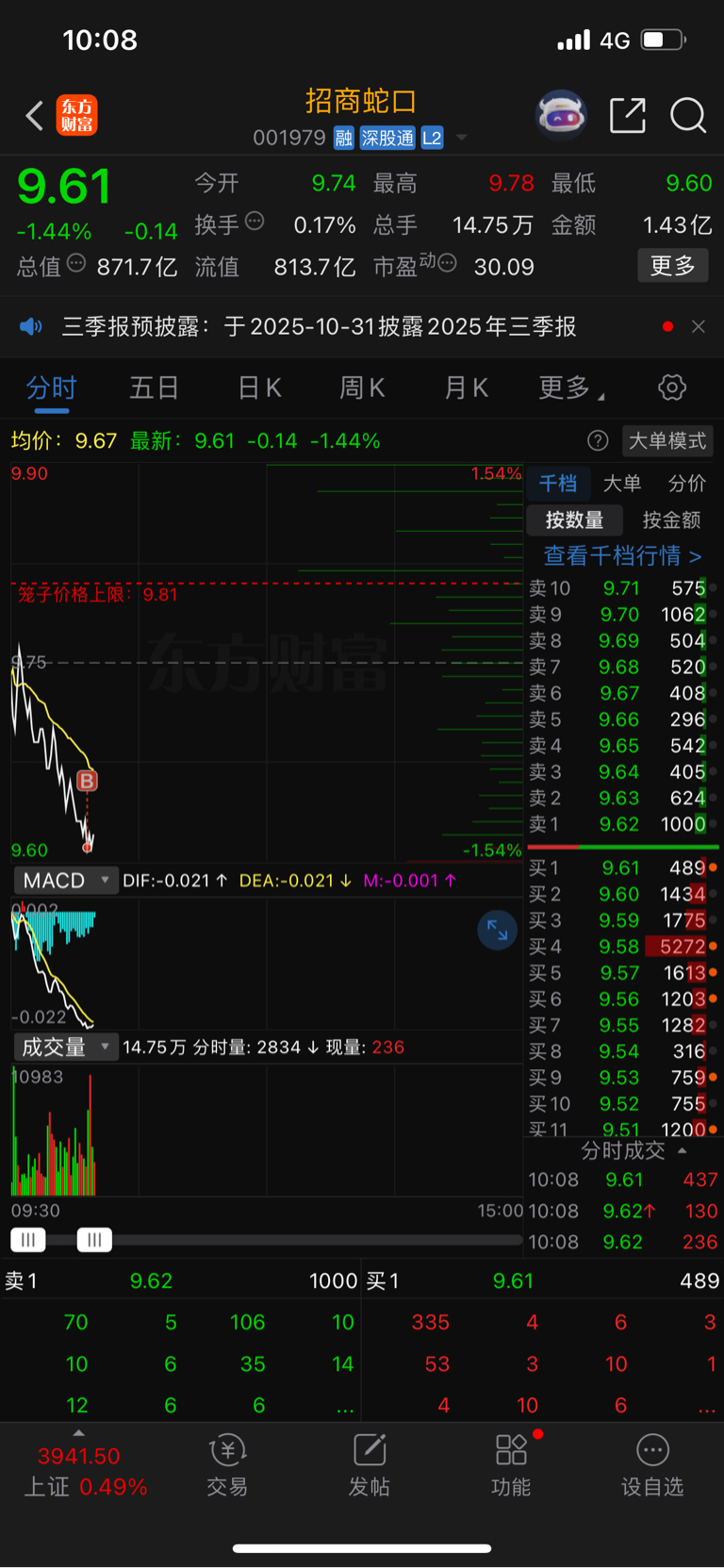Open 查看千档行情 link
This screenshot has width=724, height=1568.
tap(622, 555)
